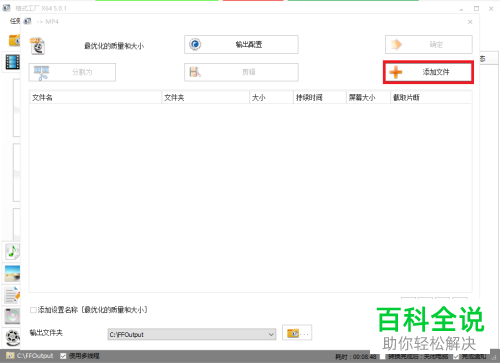Select the film-reel utilities category in sidebar
The image size is (500, 364).
(x=13, y=338)
